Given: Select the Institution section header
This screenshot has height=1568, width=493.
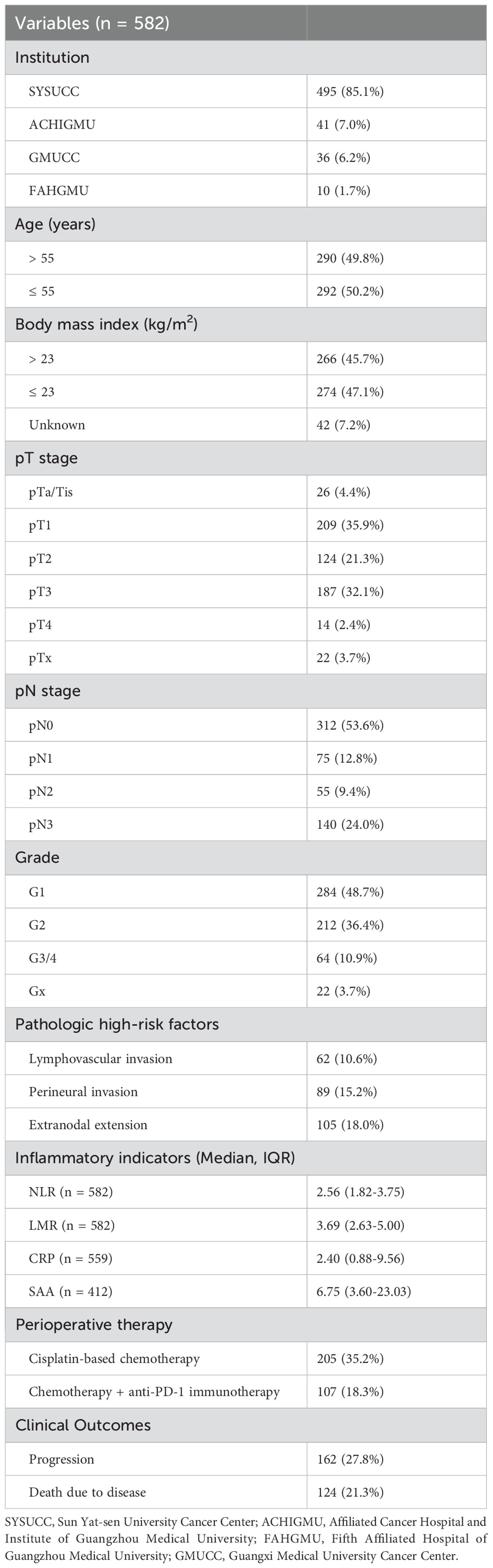Looking at the screenshot, I should coord(52,58).
